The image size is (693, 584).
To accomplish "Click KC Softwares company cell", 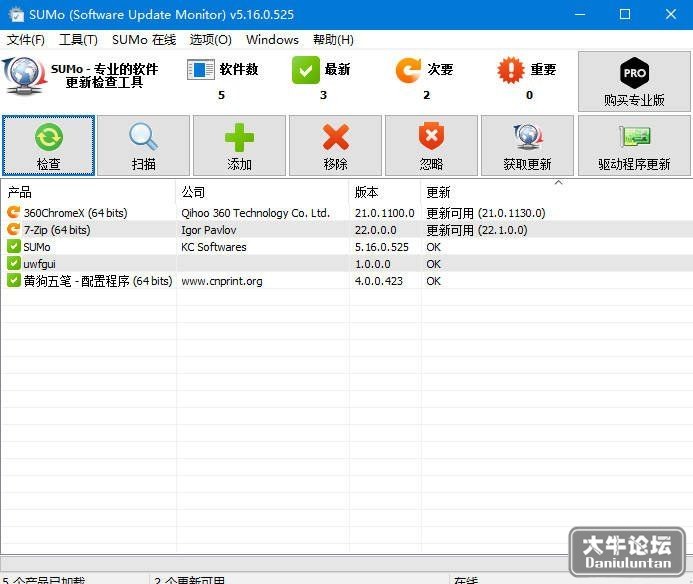I will pos(213,247).
